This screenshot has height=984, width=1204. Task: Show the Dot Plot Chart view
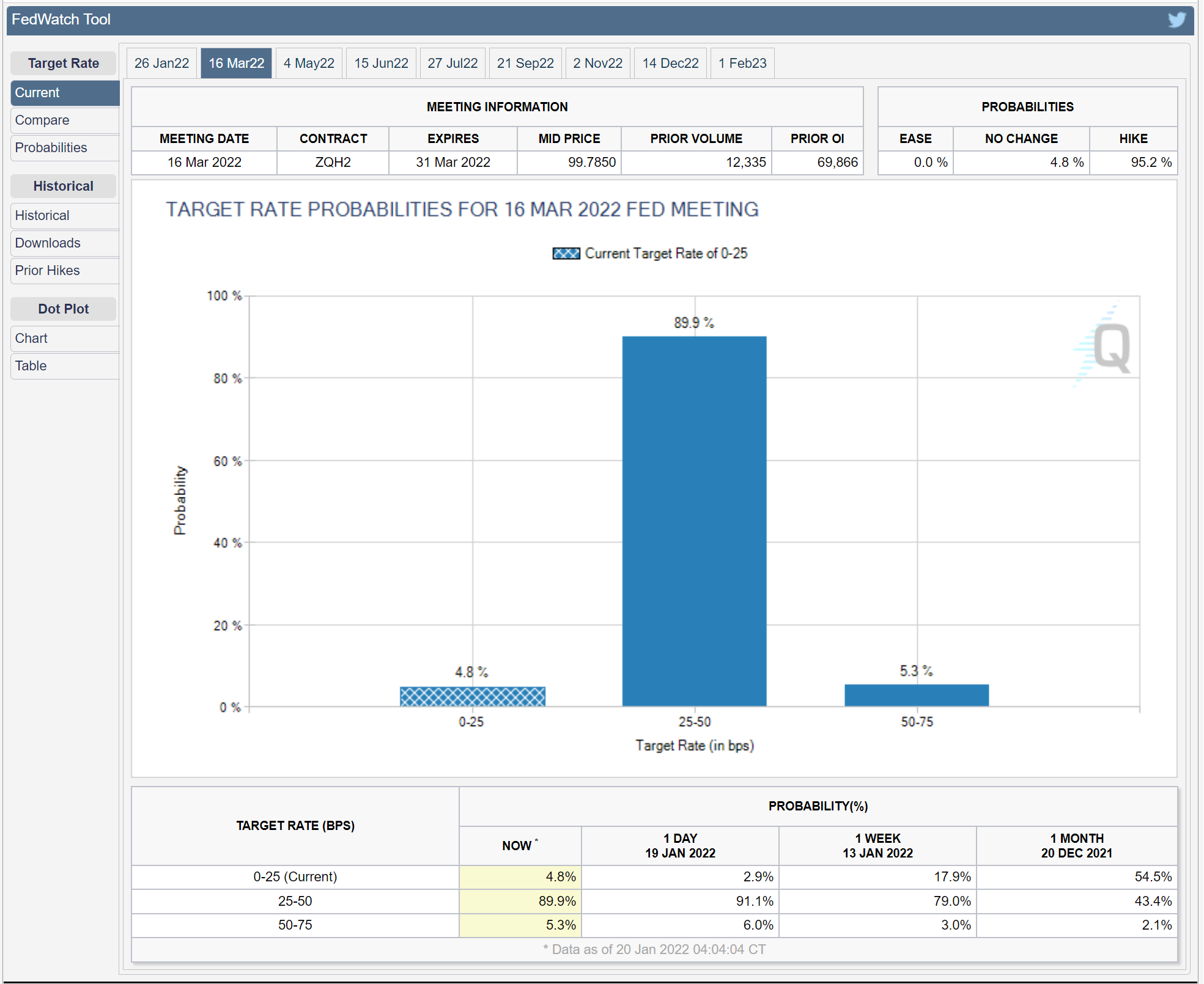[31, 339]
